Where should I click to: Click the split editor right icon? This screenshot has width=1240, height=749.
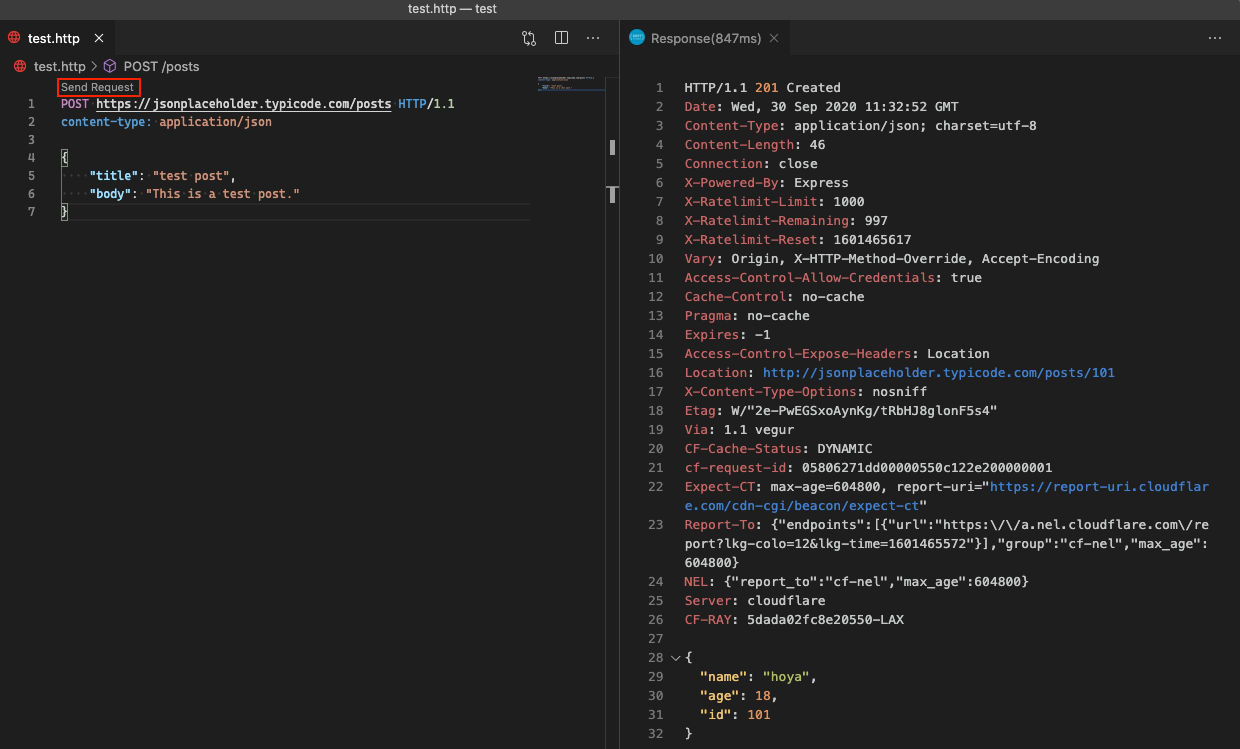coord(561,38)
